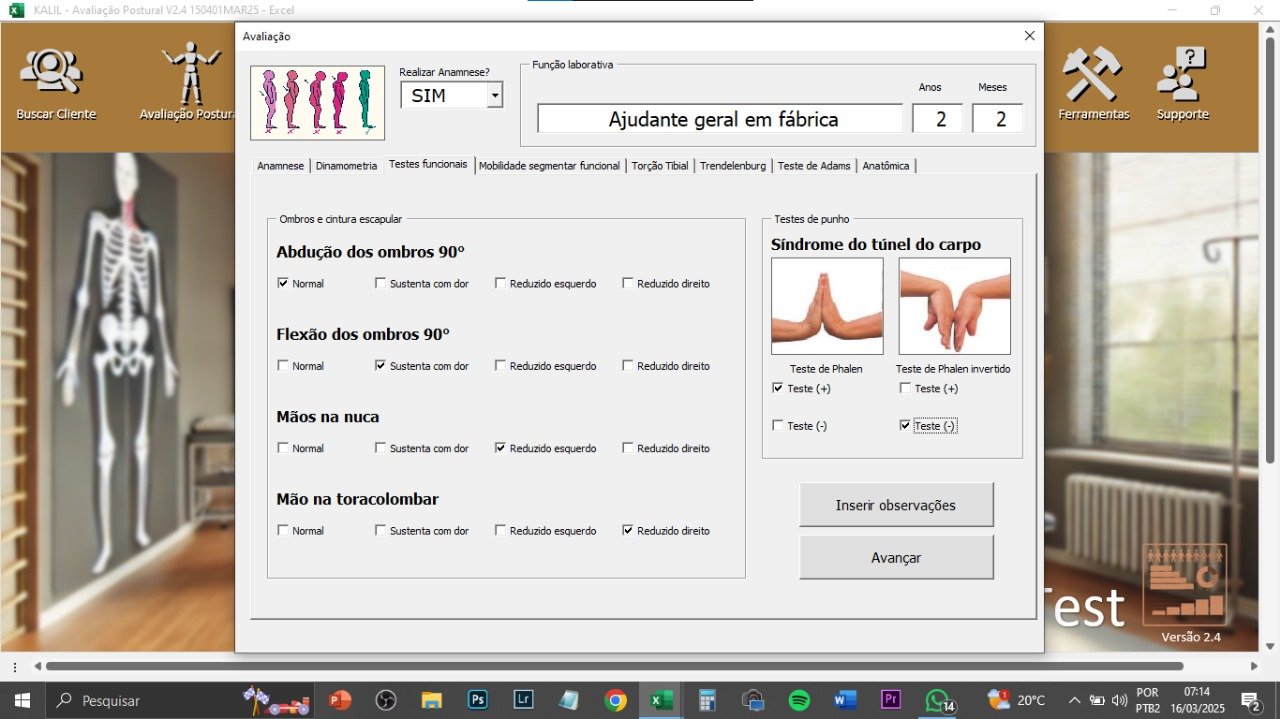This screenshot has height=719, width=1280.
Task: Expand the Realizar Anamnese dropdown
Action: (493, 96)
